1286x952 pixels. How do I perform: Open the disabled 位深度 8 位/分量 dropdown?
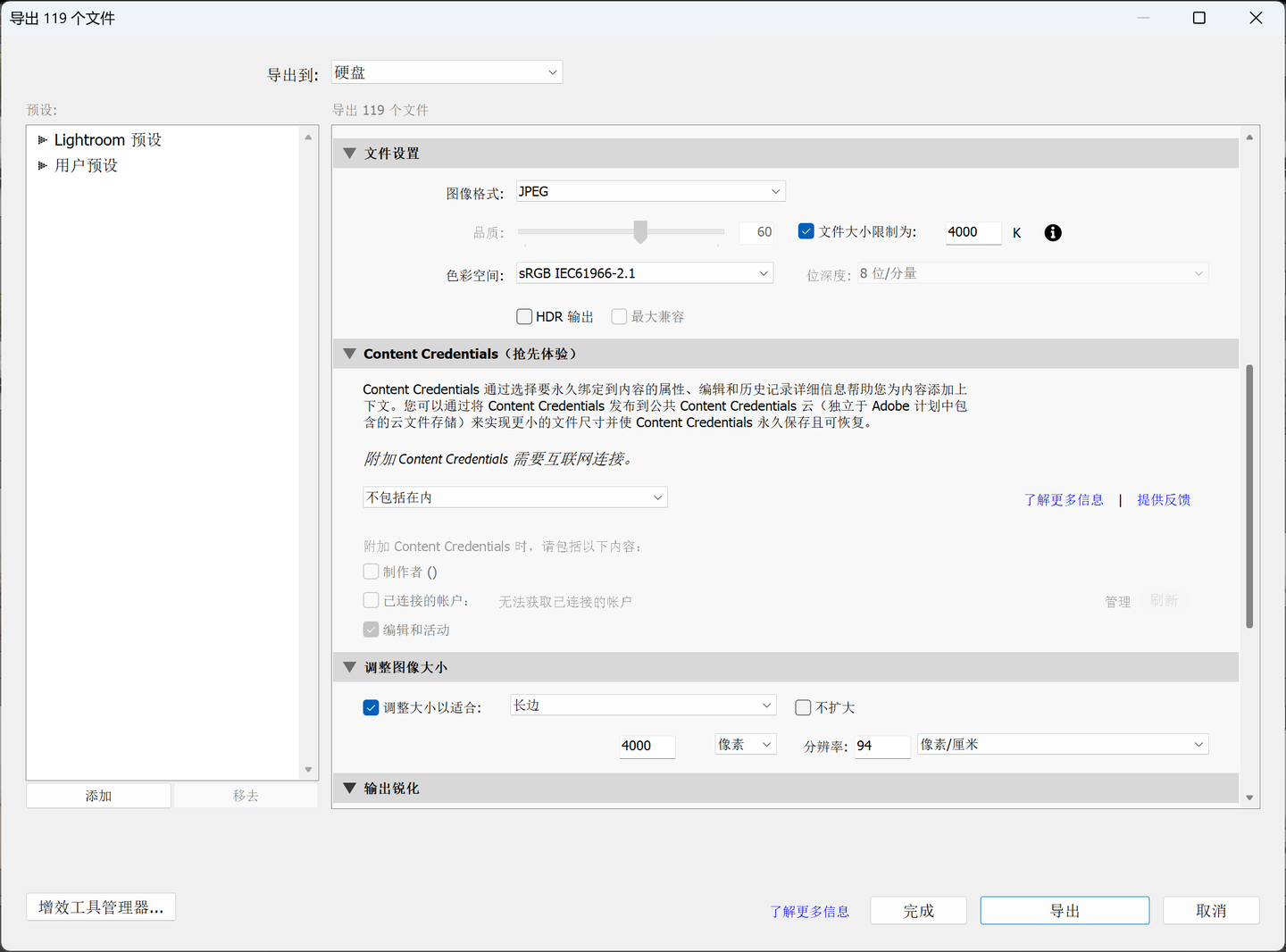pyautogui.click(x=1032, y=273)
